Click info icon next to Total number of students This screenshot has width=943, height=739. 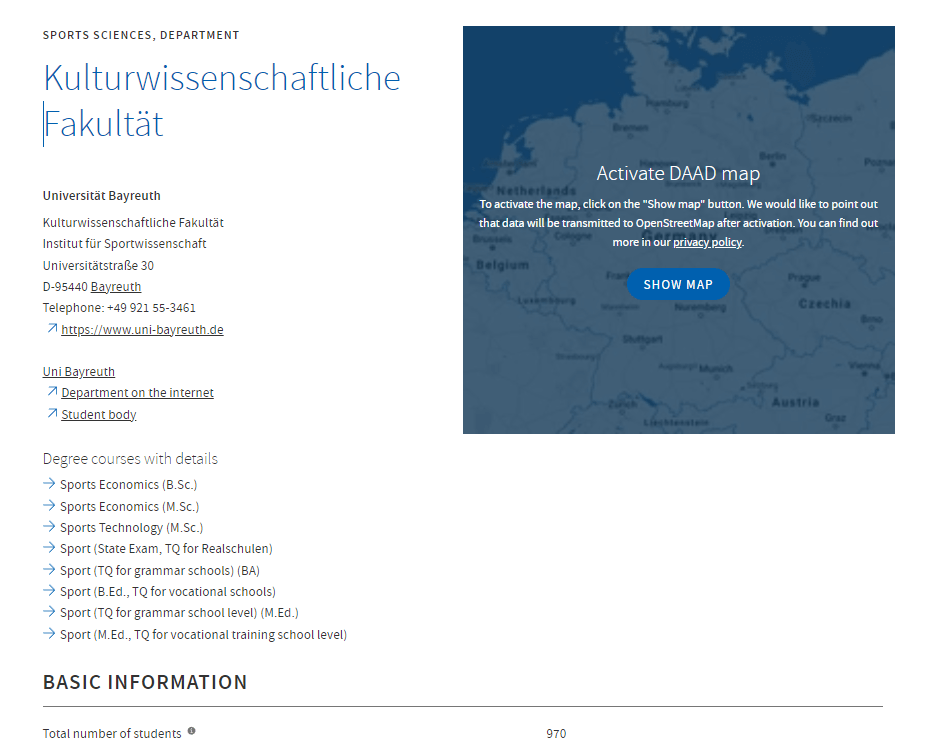click(x=191, y=731)
